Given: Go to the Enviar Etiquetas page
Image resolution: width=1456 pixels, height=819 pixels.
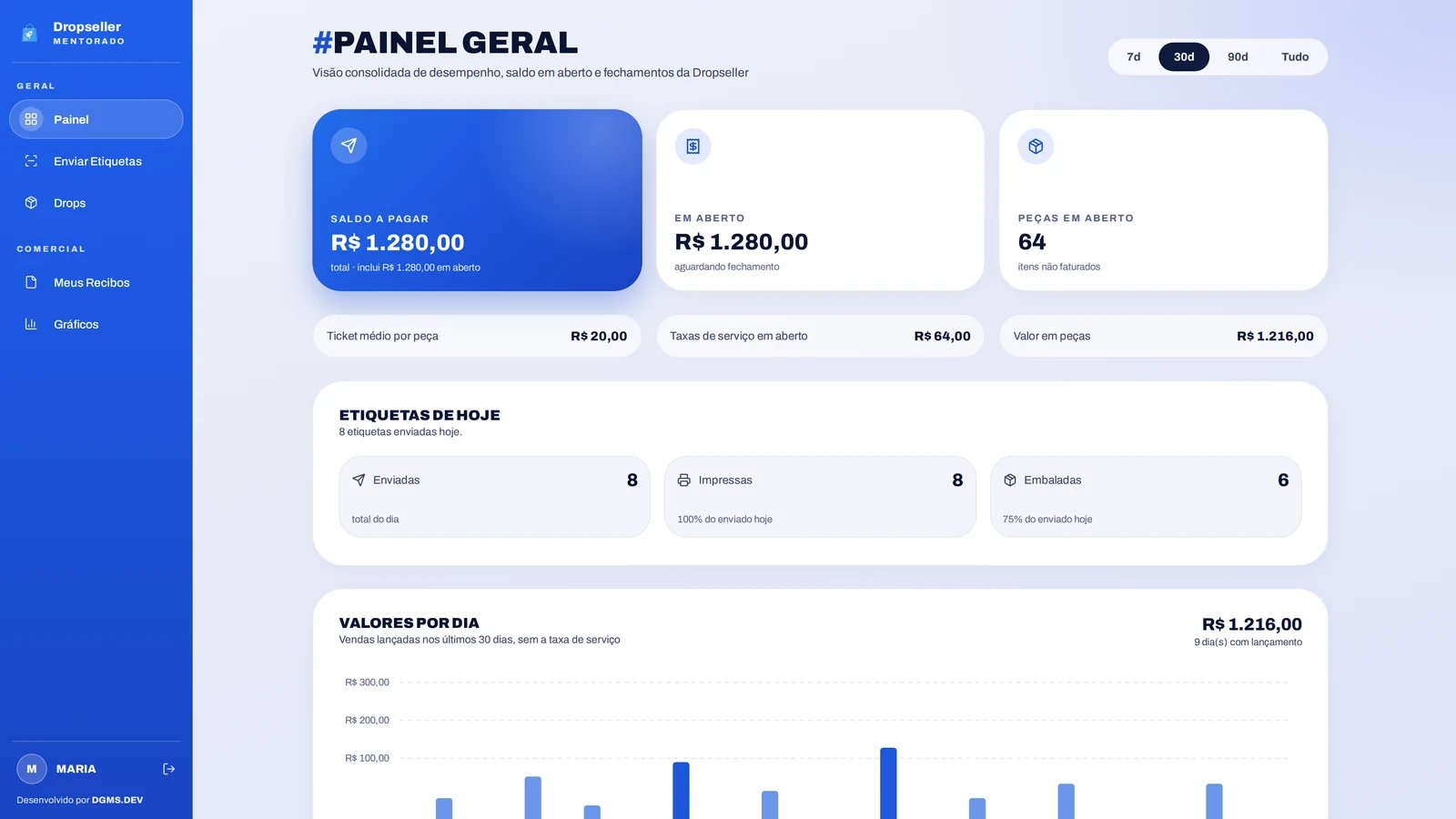Looking at the screenshot, I should tap(96, 161).
